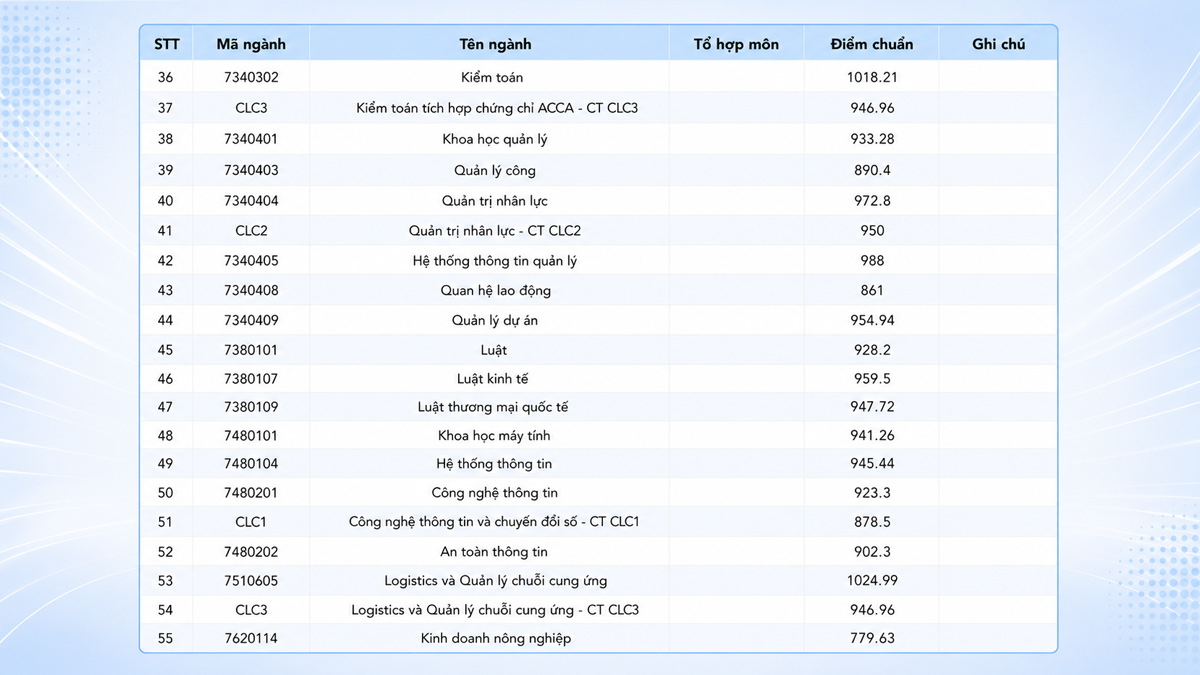
Task: Select the Tổ hợp môn header
Action: pos(736,44)
